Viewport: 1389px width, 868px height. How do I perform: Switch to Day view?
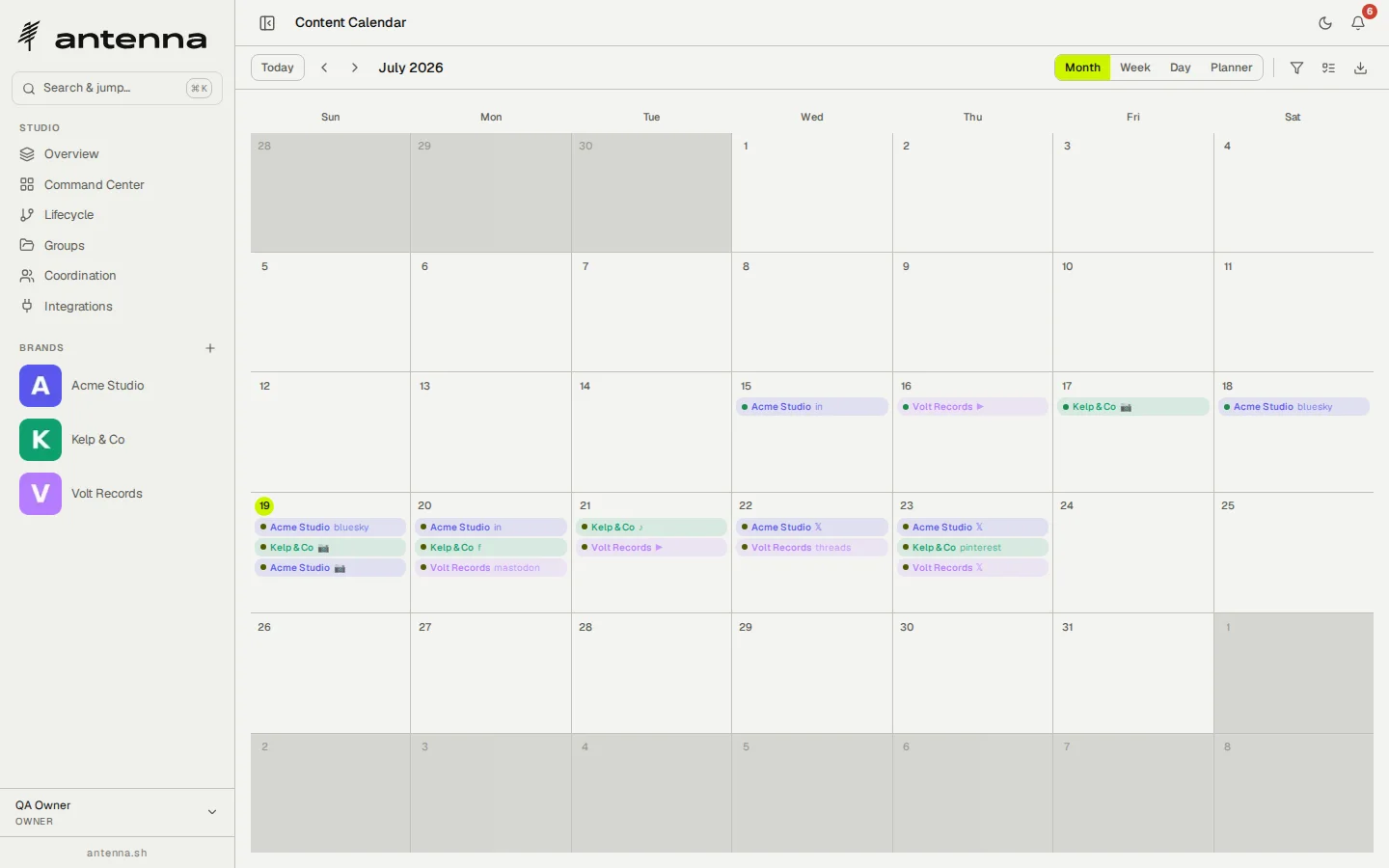tap(1181, 68)
